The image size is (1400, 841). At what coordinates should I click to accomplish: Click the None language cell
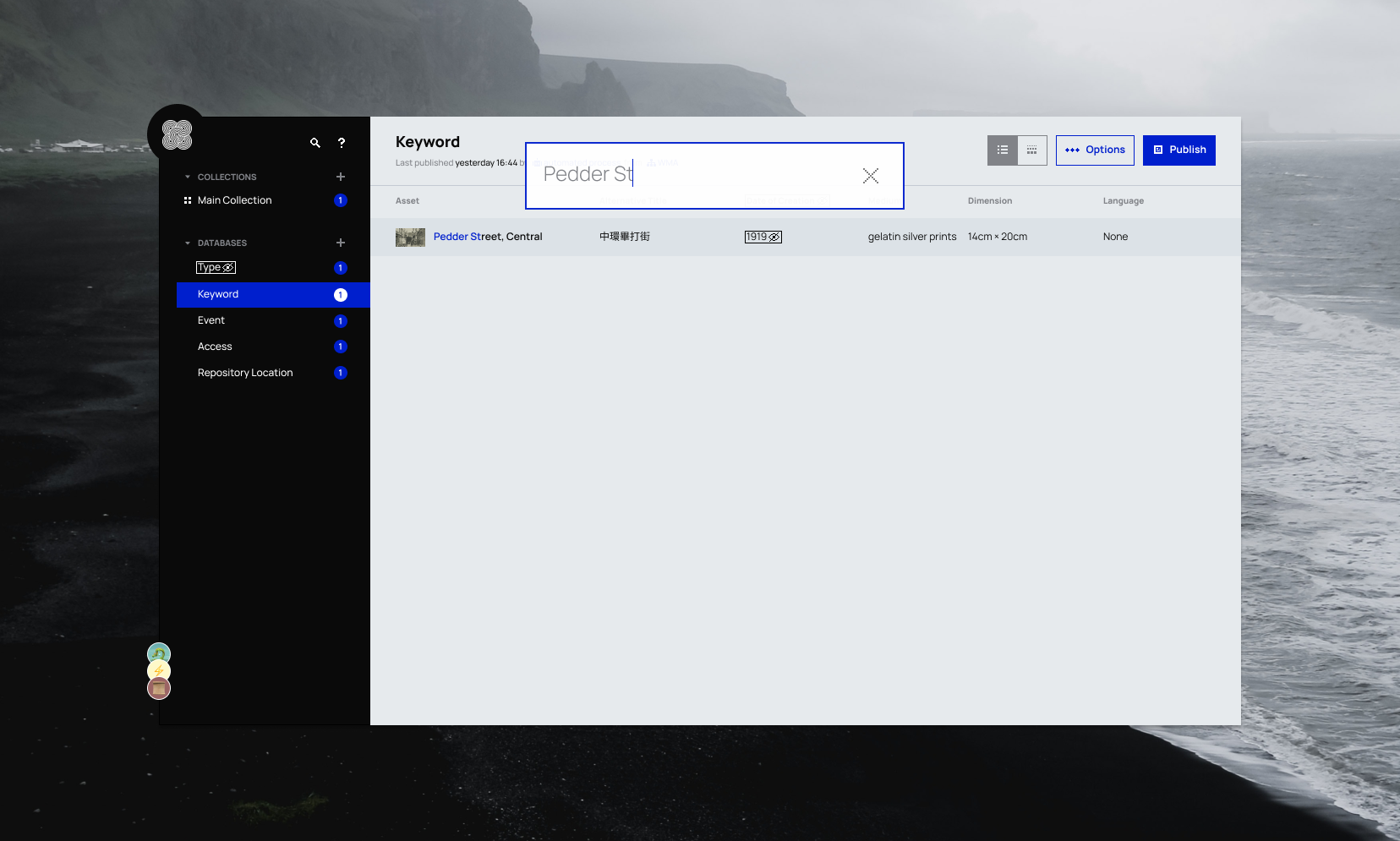click(1115, 237)
